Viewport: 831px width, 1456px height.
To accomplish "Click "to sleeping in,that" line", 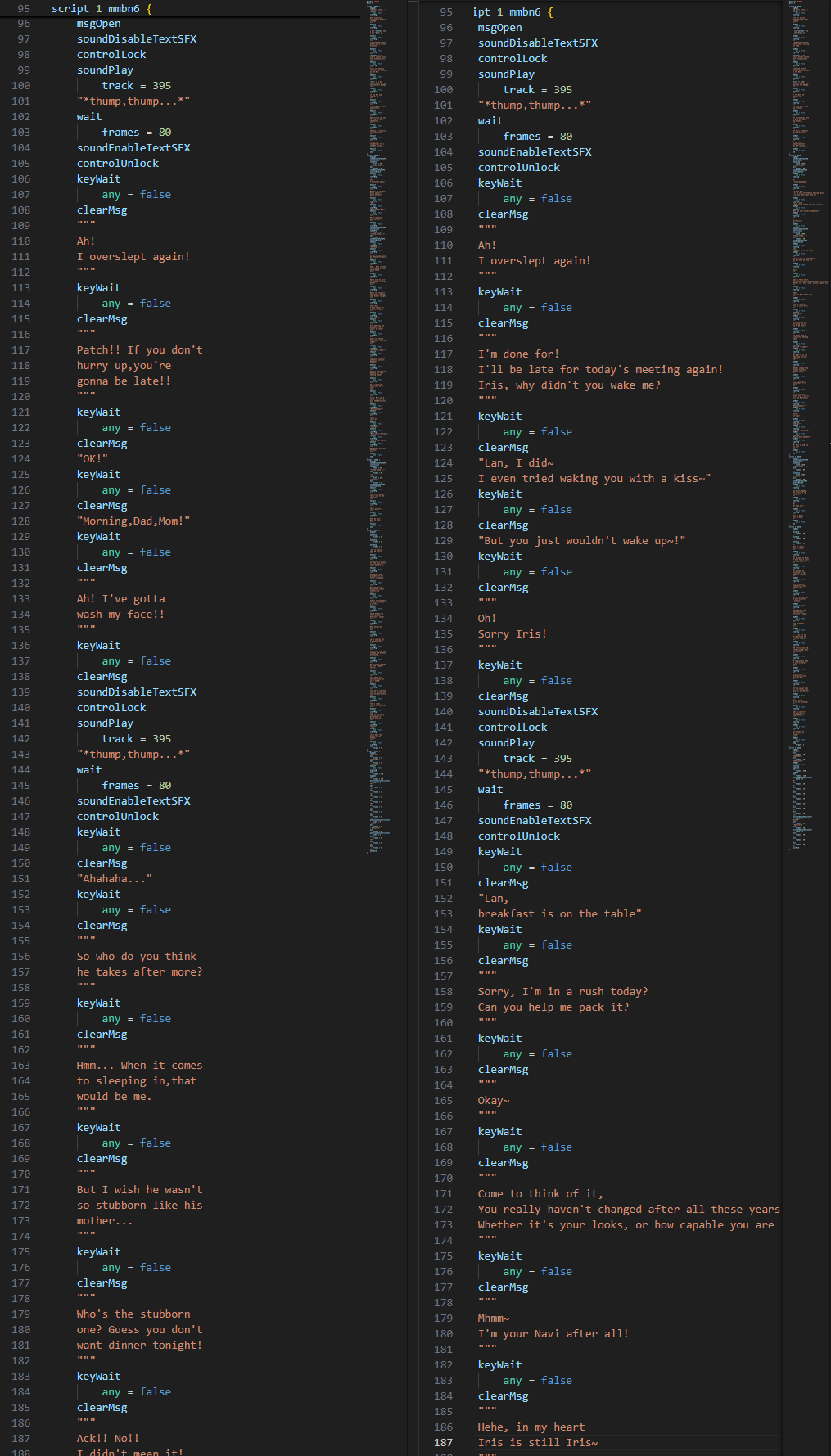I will click(137, 1081).
